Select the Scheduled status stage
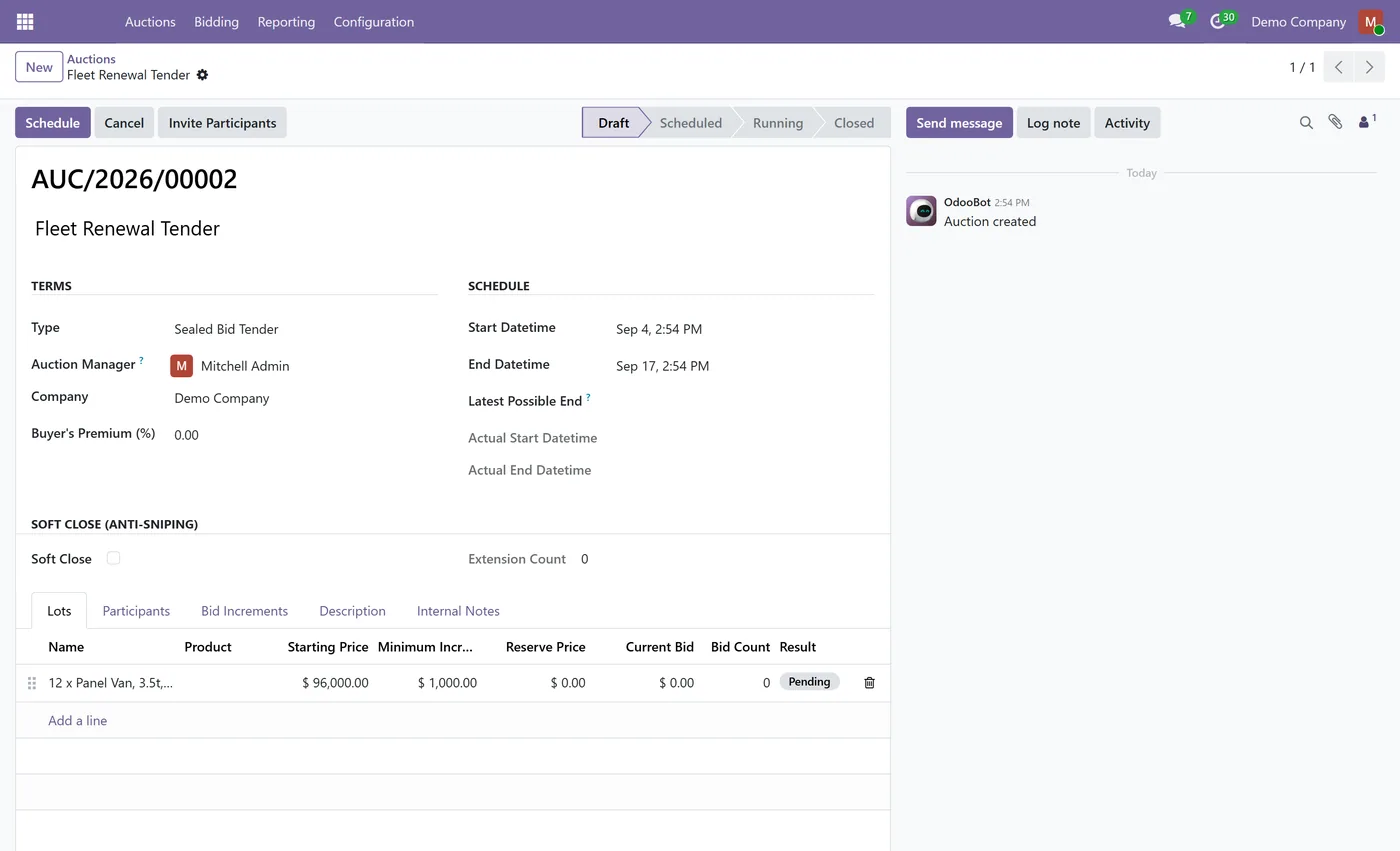 (x=690, y=123)
